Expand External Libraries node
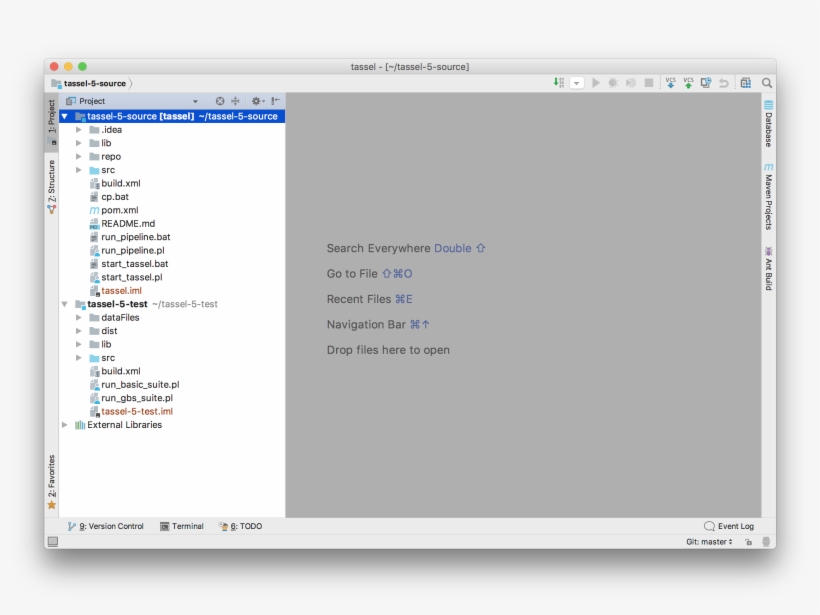 [x=64, y=425]
